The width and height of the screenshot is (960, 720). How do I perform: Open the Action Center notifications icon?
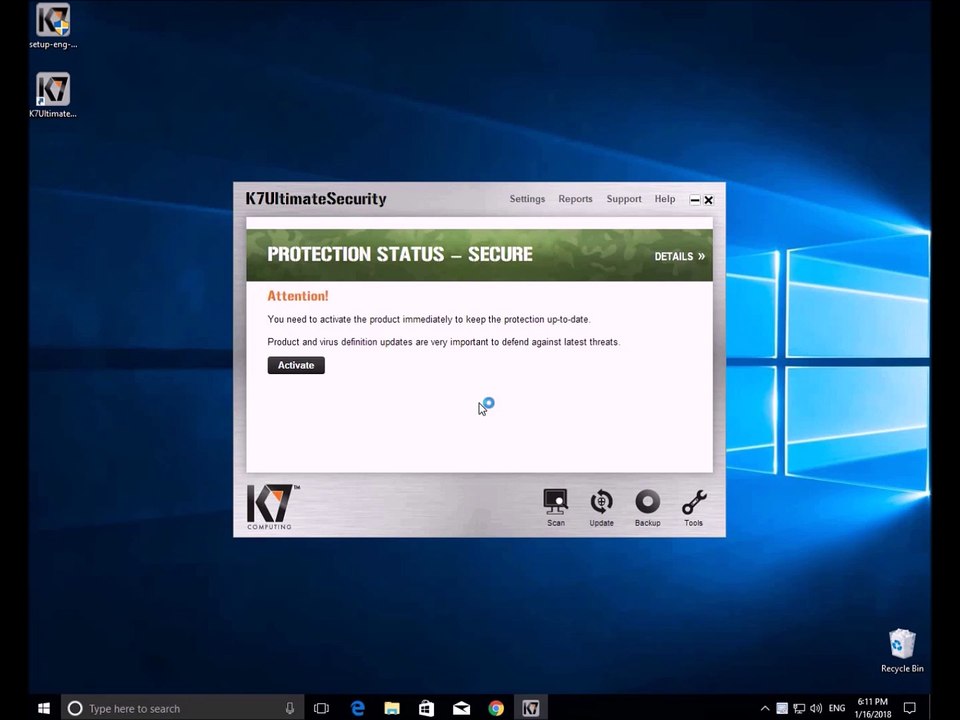[910, 708]
